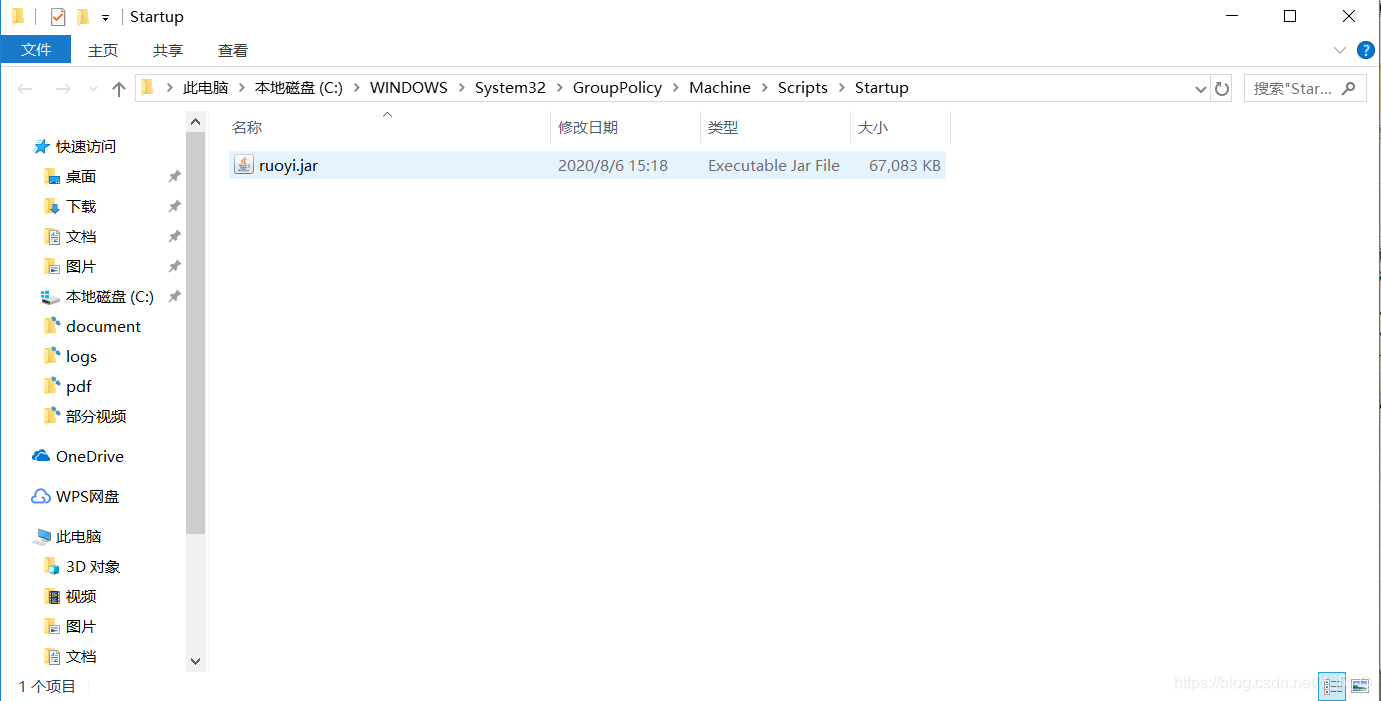Open 桌面 in quick access
1381x701 pixels.
pyautogui.click(x=81, y=176)
